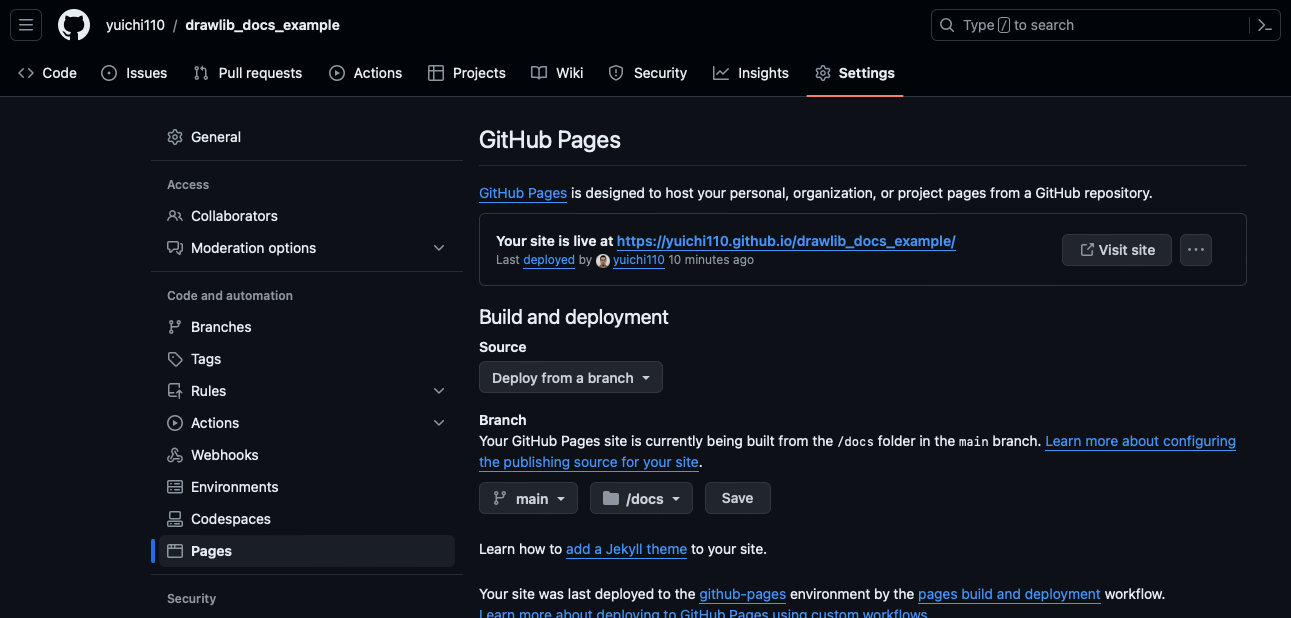Click the comment icon beside Moderation options

pyautogui.click(x=175, y=248)
